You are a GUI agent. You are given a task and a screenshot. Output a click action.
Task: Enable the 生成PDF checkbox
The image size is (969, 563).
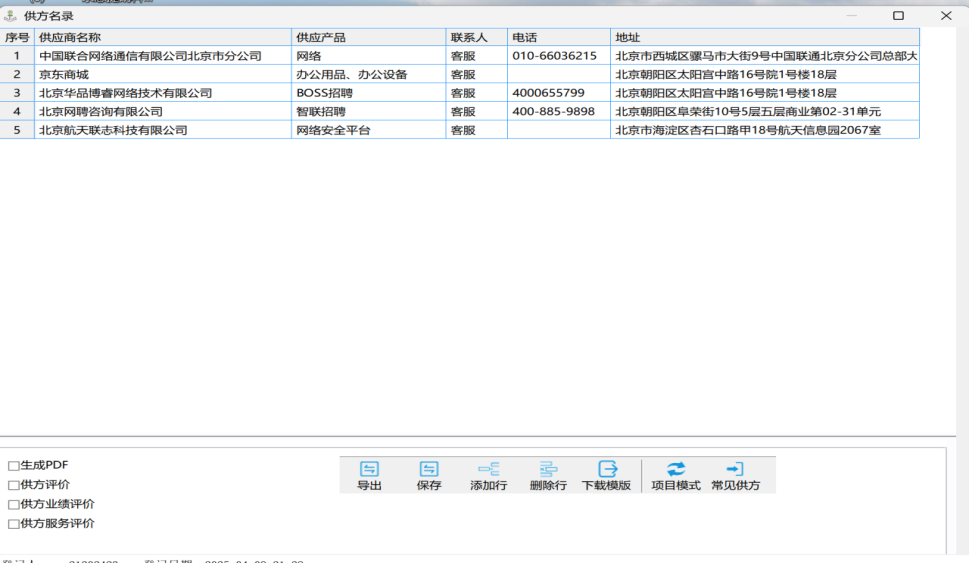click(14, 466)
